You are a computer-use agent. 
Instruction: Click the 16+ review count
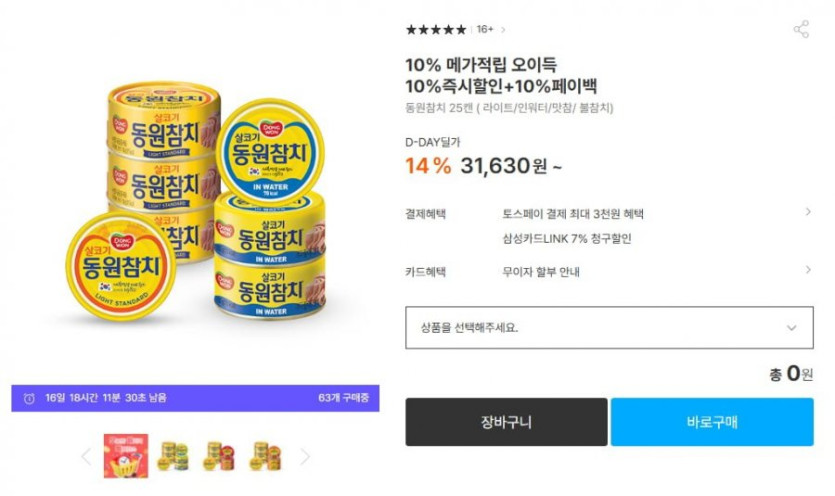485,30
